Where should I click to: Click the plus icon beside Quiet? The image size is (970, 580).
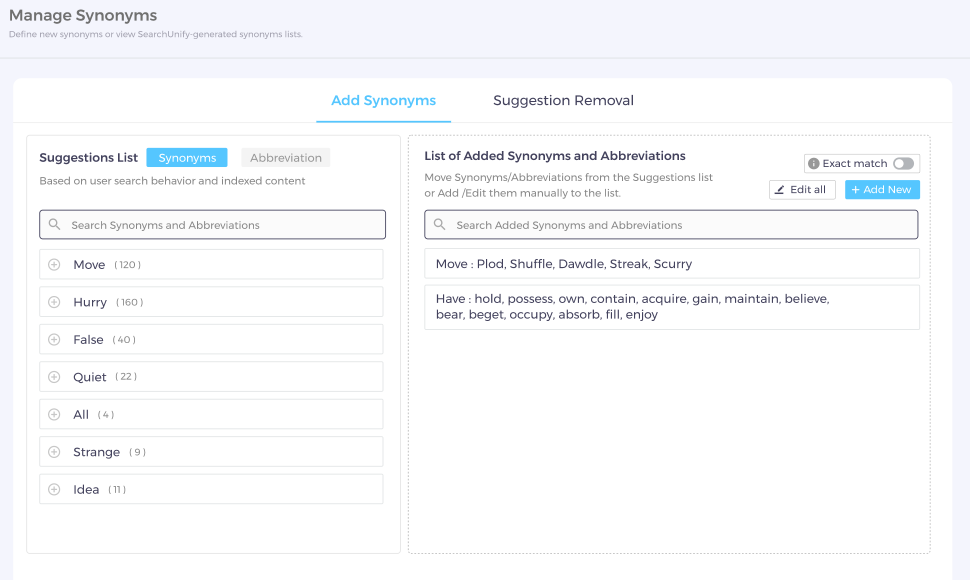54,377
